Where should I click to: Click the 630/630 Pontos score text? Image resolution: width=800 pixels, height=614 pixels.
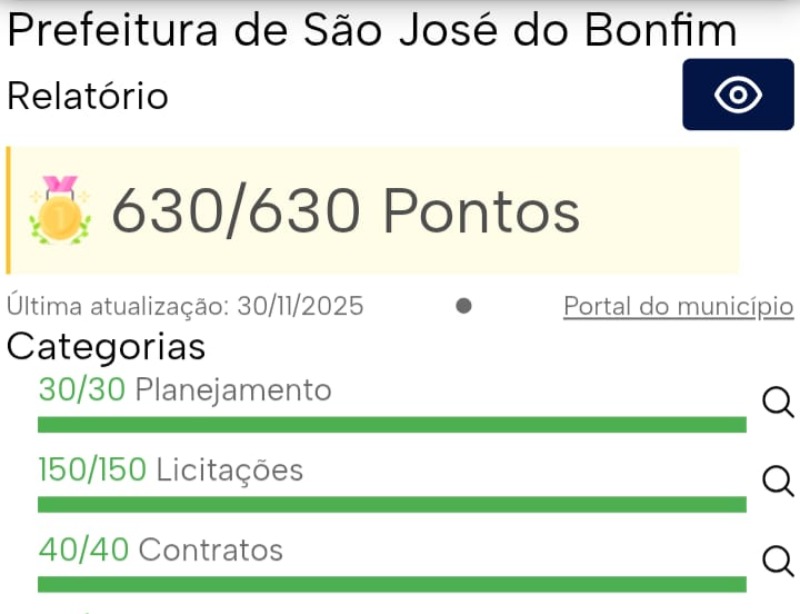[x=345, y=211]
